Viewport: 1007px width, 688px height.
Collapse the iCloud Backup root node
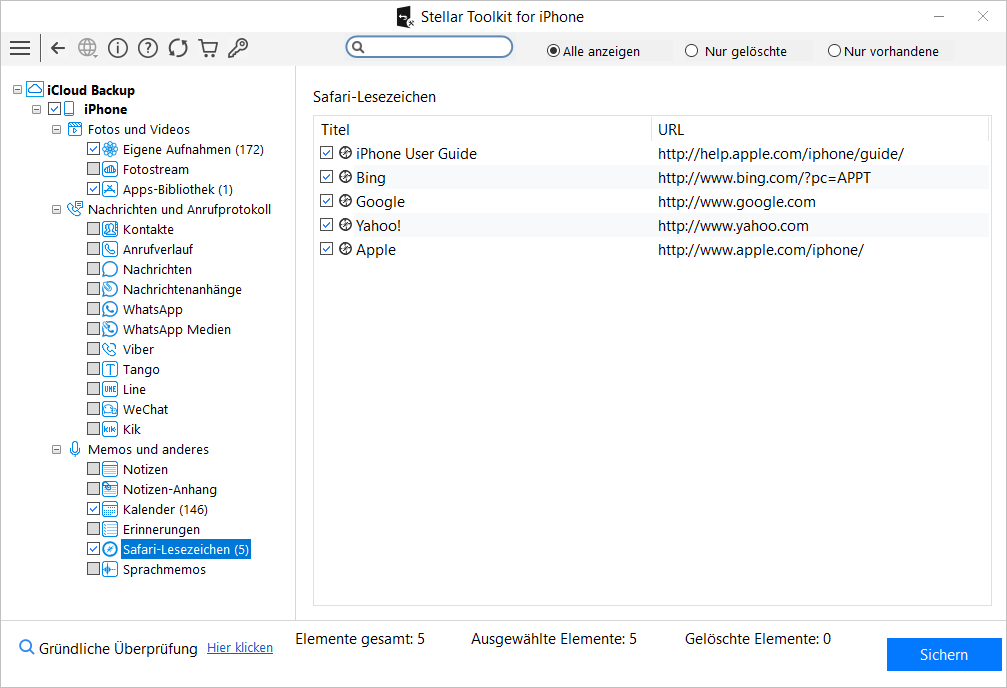[x=17, y=90]
